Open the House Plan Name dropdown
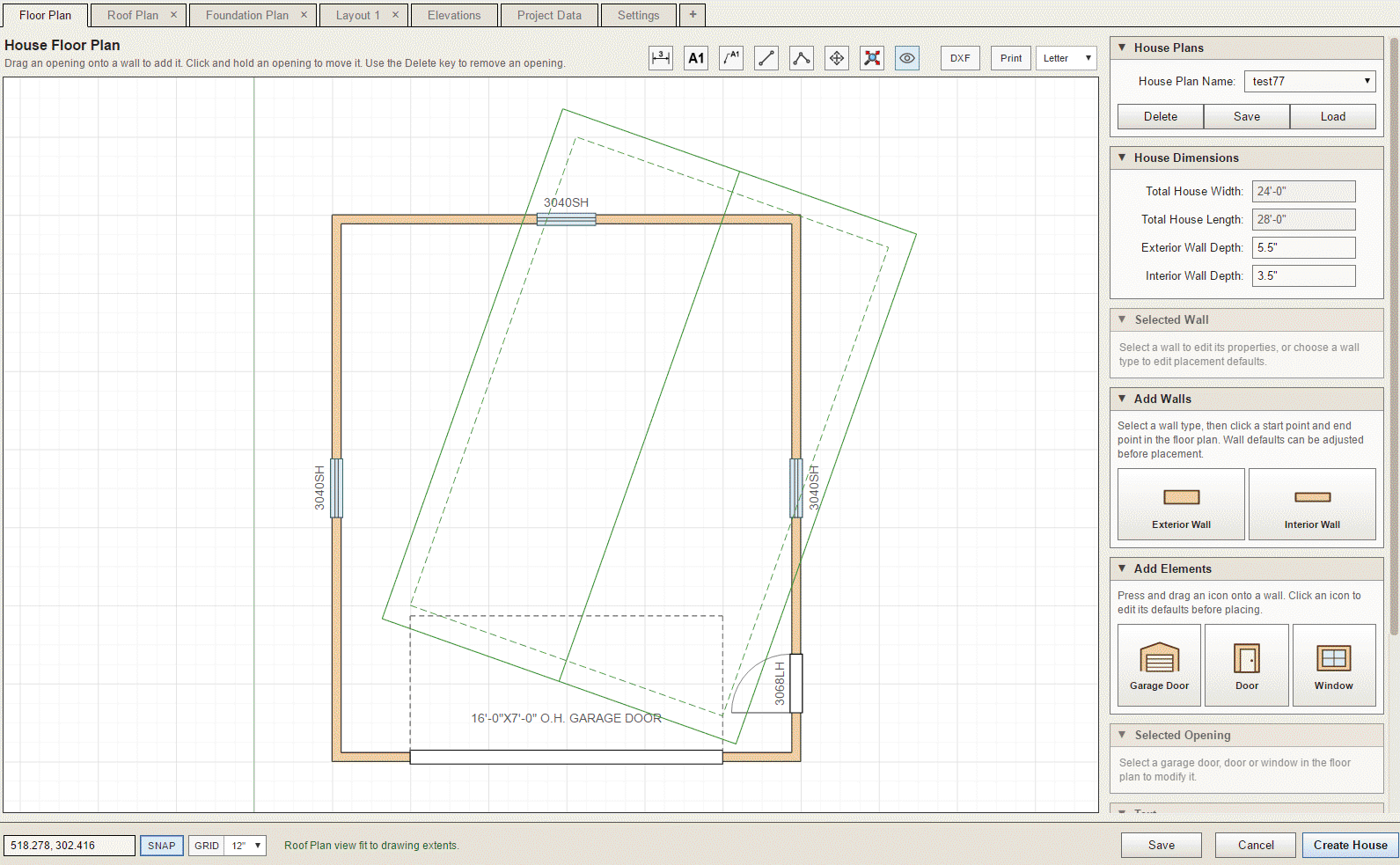This screenshot has width=1400, height=865. (x=1310, y=81)
